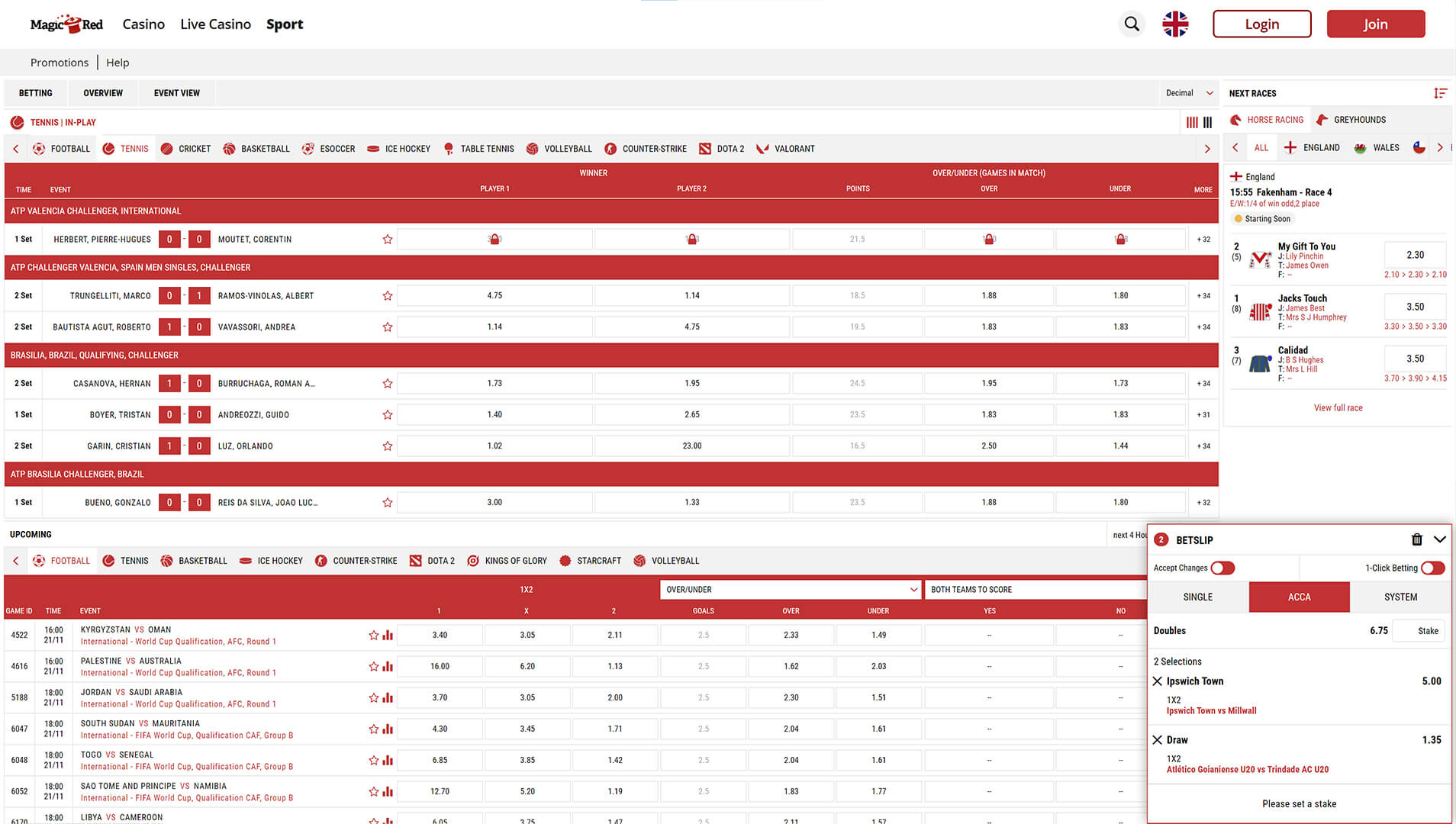Open Both Teams To Score market dropdown
Image resolution: width=1456 pixels, height=824 pixels.
click(1036, 590)
